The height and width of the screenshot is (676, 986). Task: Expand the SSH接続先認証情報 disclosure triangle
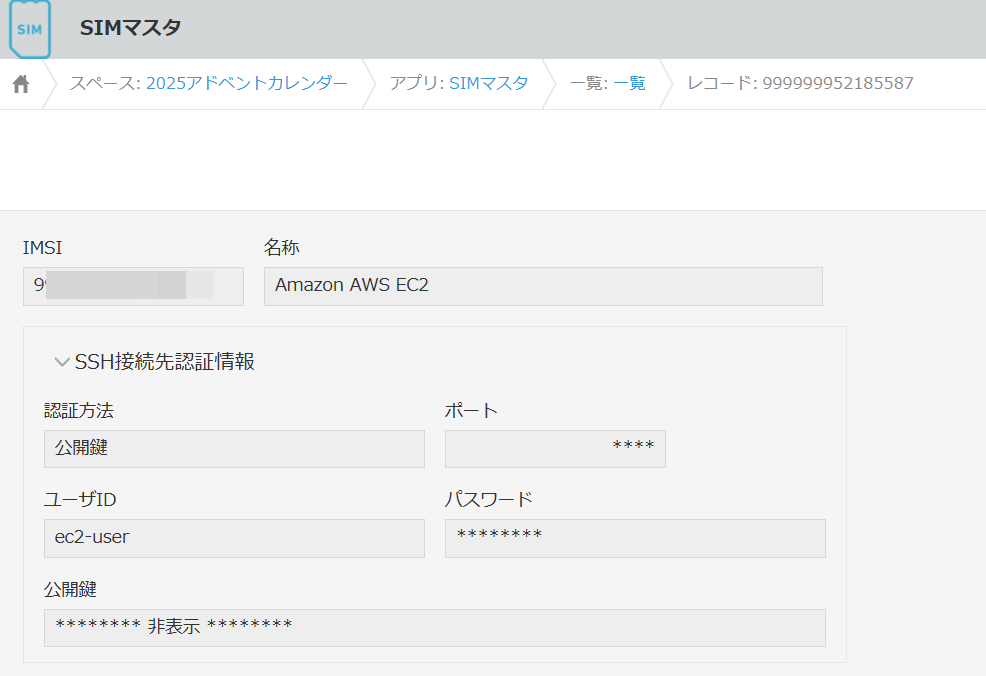point(61,361)
